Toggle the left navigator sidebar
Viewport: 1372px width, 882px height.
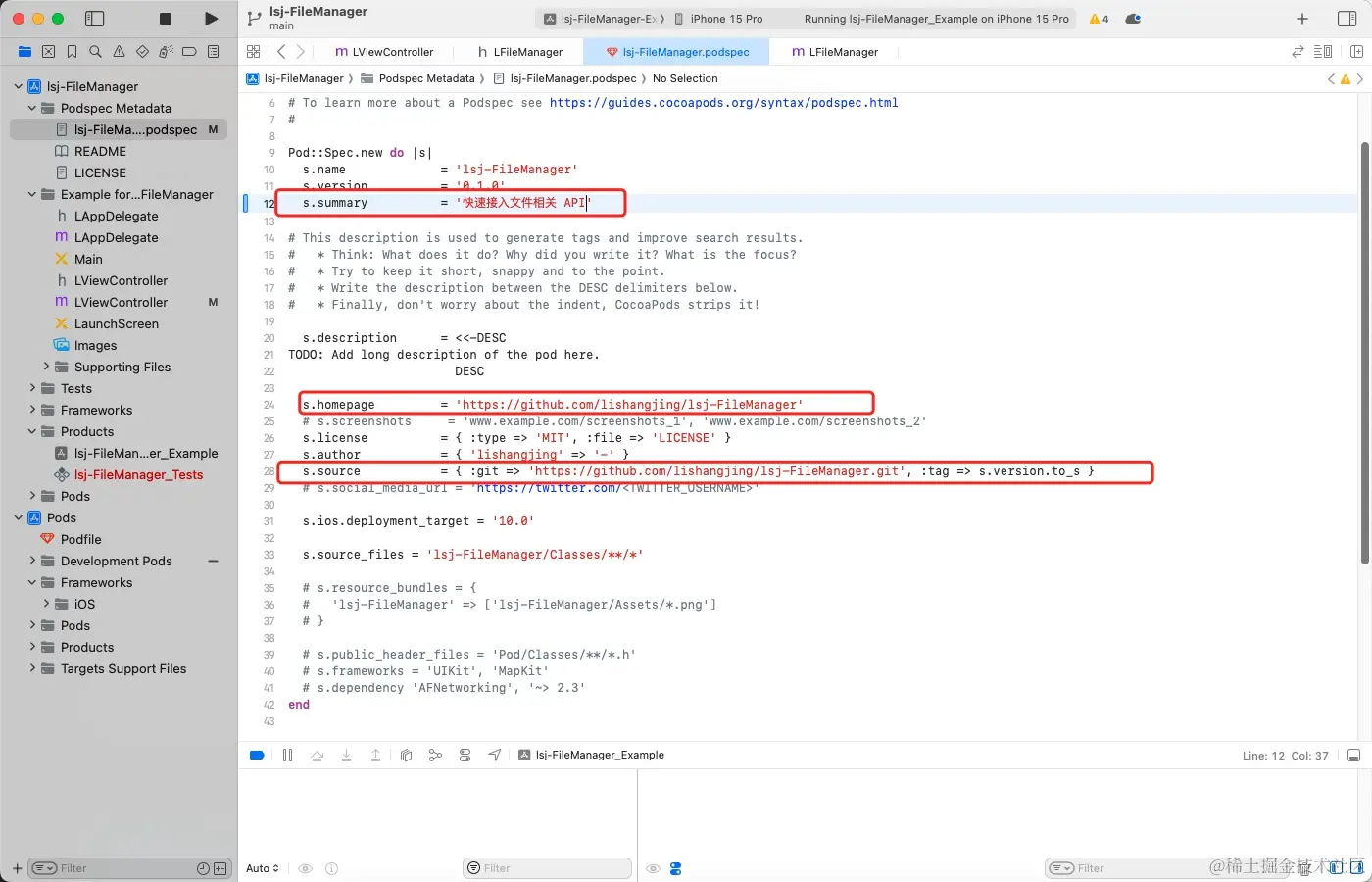[95, 19]
